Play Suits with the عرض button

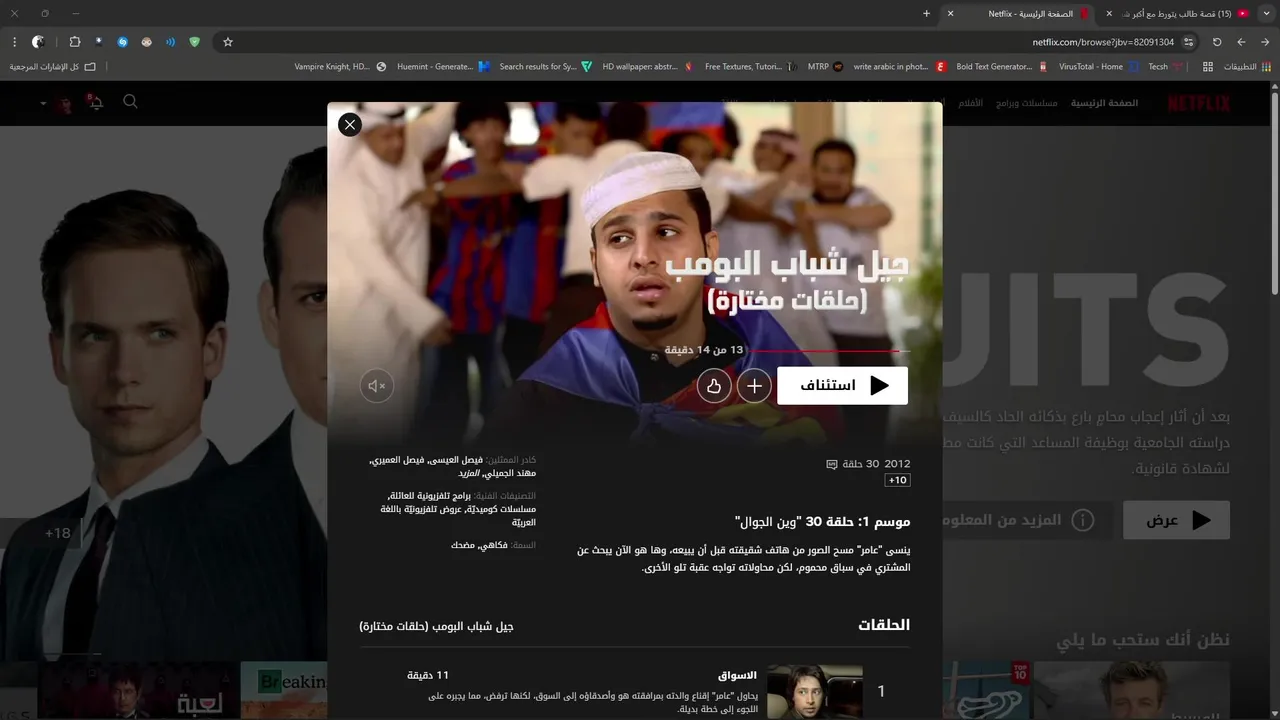point(1176,520)
